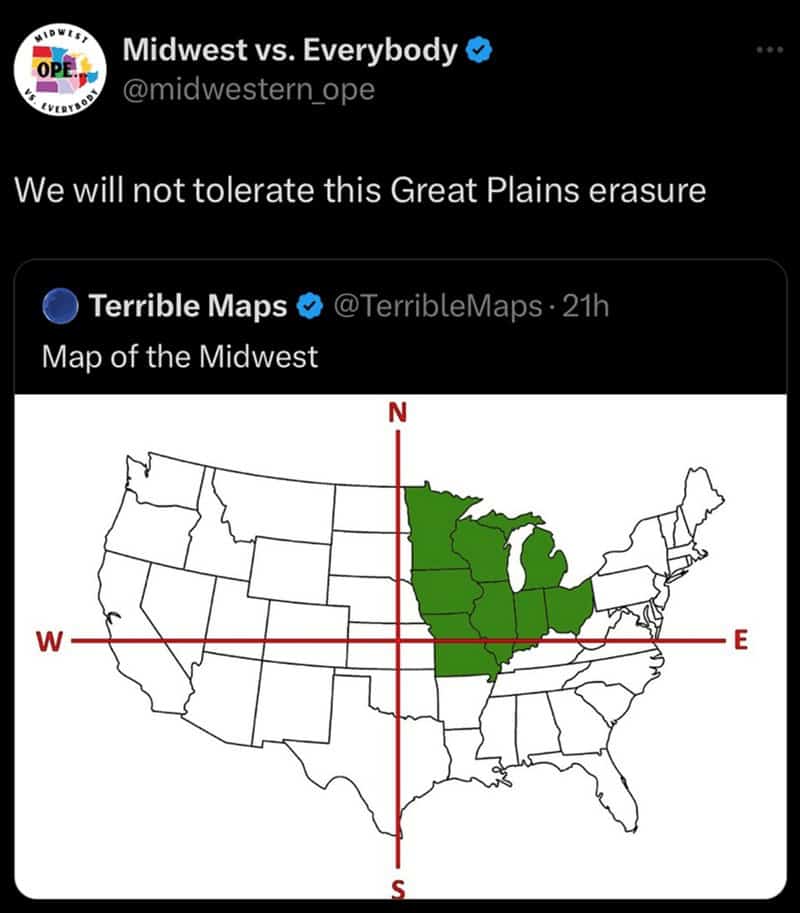Click the Midwest vs. Everybody display name
Screen dimensions: 800x913
coord(290,50)
